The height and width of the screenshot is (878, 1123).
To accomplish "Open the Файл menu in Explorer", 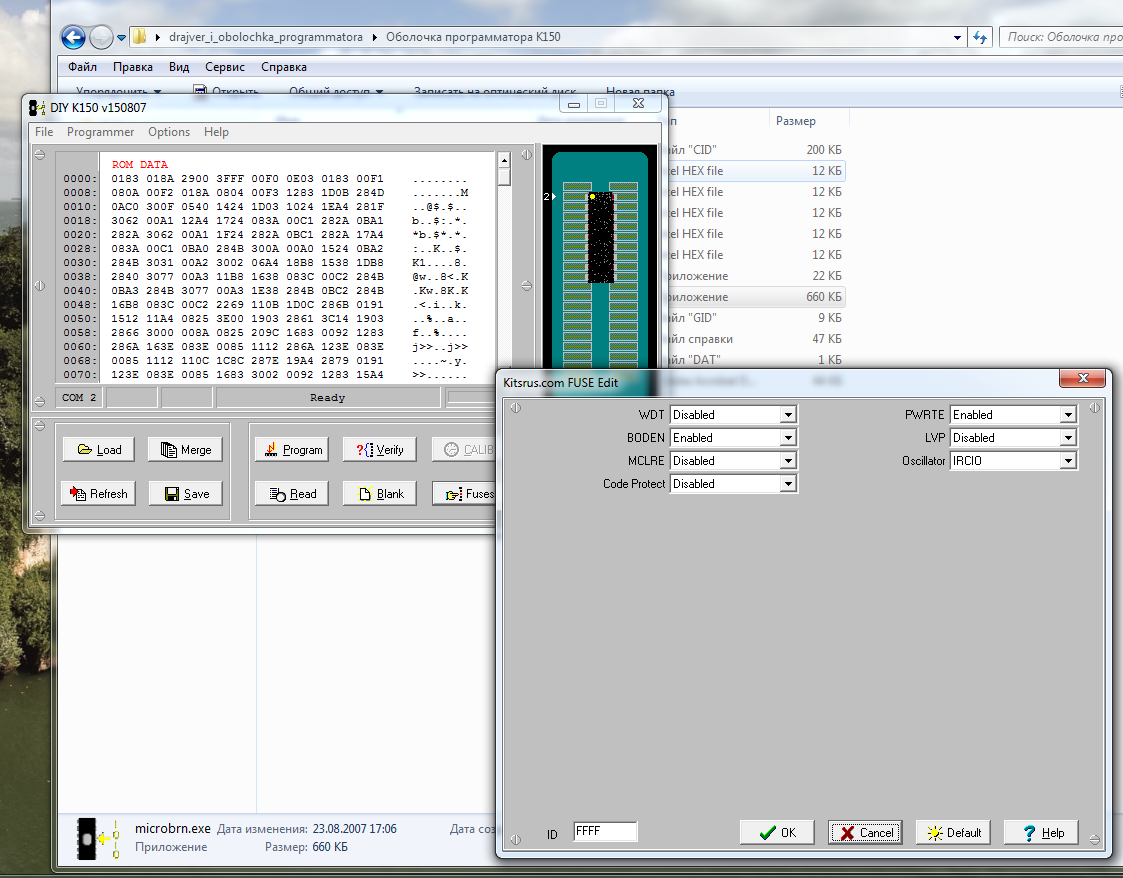I will point(82,67).
